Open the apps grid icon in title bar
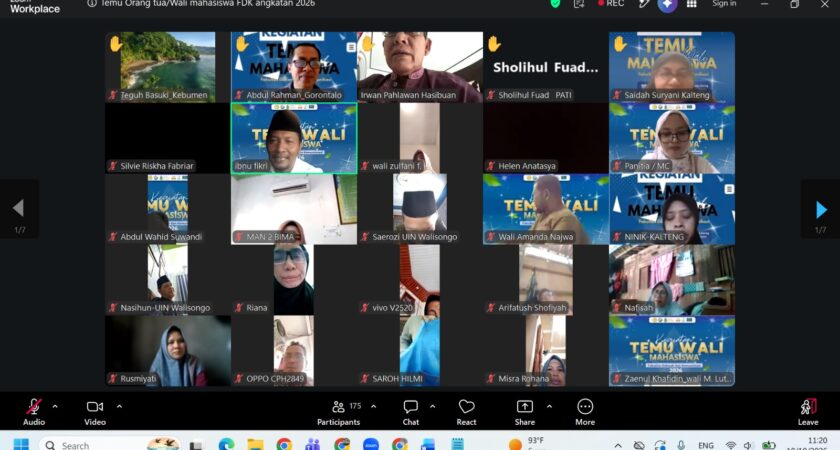The image size is (840, 450). coord(692,3)
